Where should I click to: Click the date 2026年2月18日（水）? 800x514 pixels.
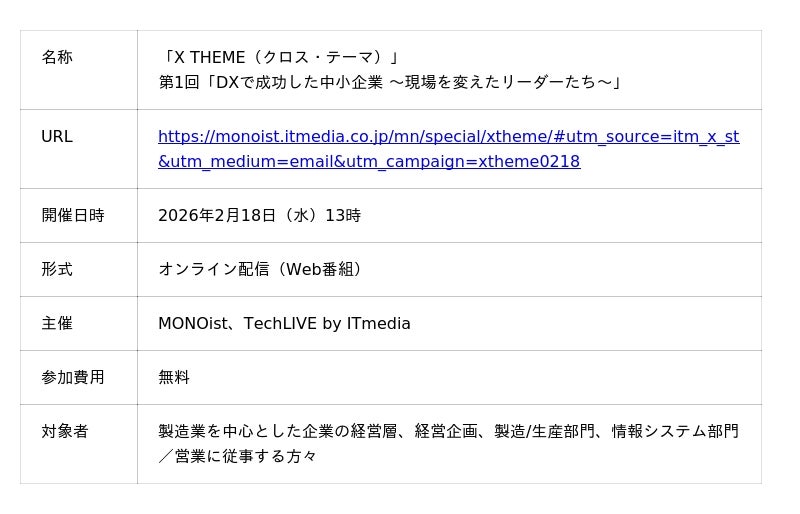click(x=238, y=215)
